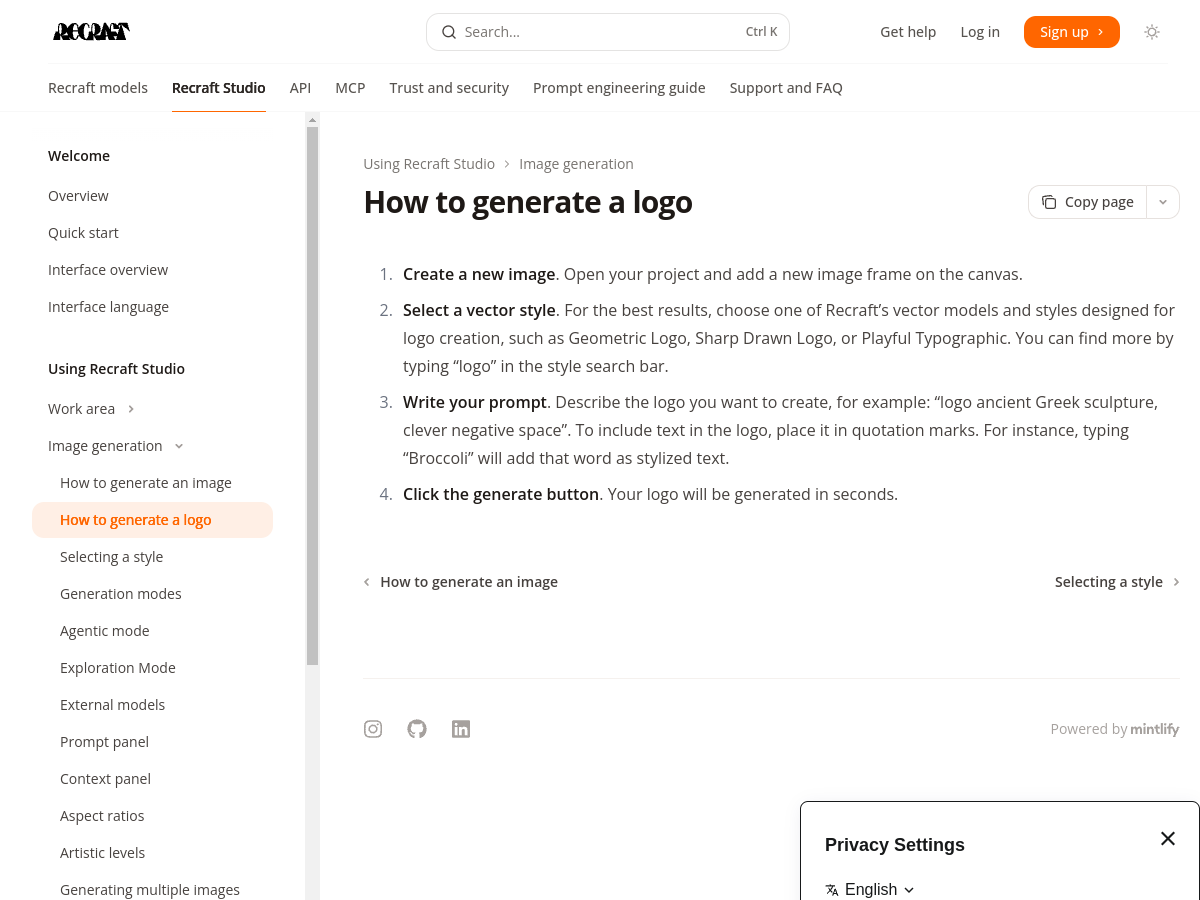Image resolution: width=1200 pixels, height=900 pixels.
Task: Click the Recraft logo
Action: 91,32
